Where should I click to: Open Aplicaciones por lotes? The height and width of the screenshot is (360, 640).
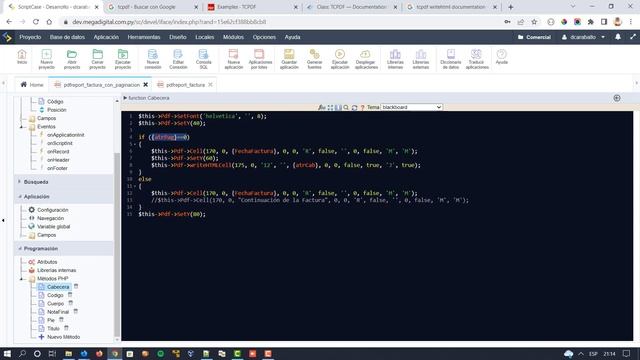point(260,59)
